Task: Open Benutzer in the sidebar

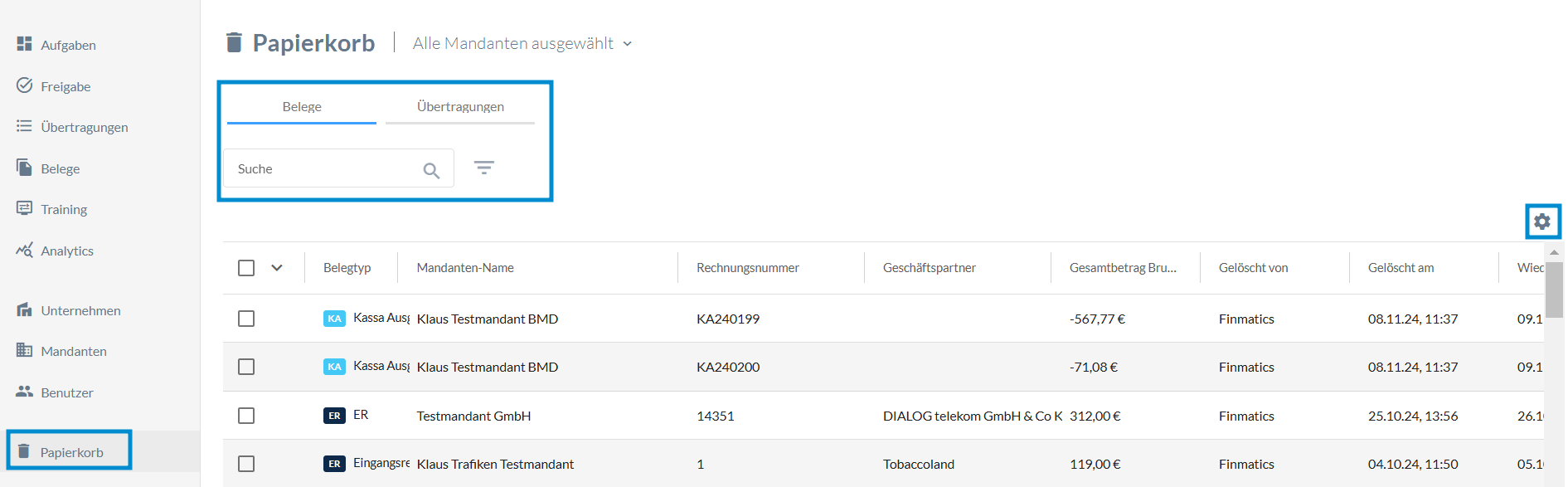Action: click(66, 392)
